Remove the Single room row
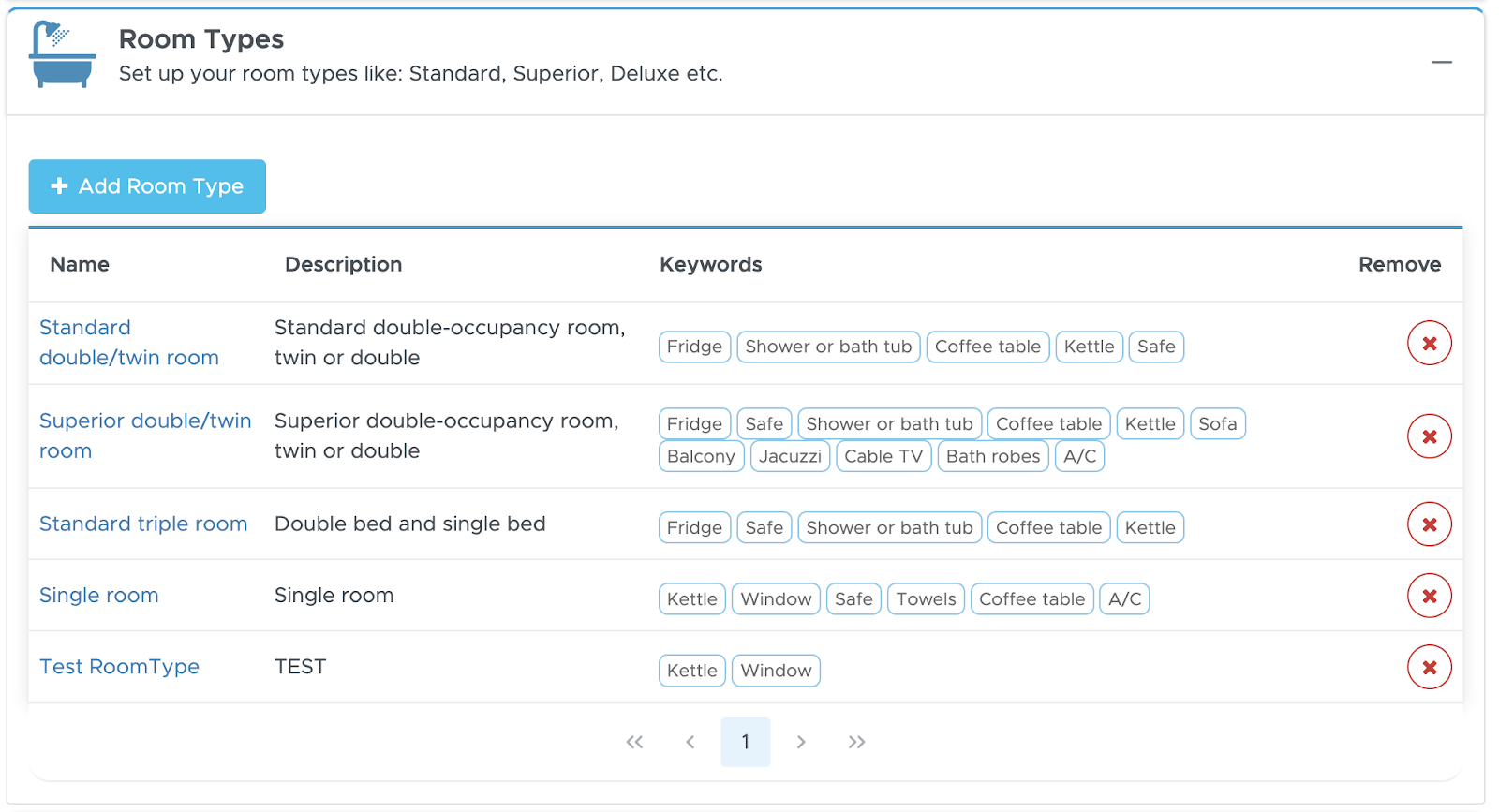Image resolution: width=1499 pixels, height=812 pixels. click(1429, 596)
